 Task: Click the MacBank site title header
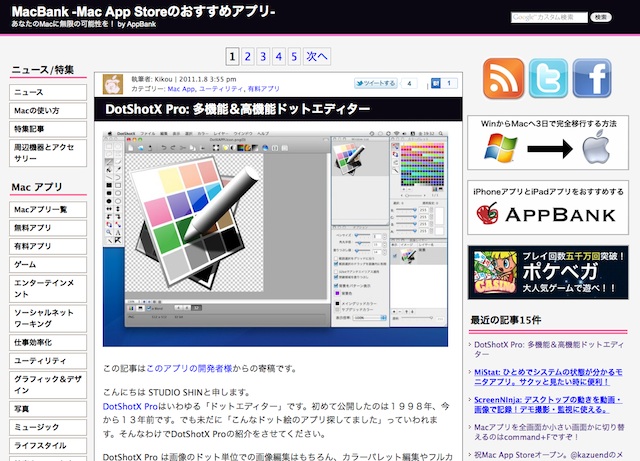[143, 11]
